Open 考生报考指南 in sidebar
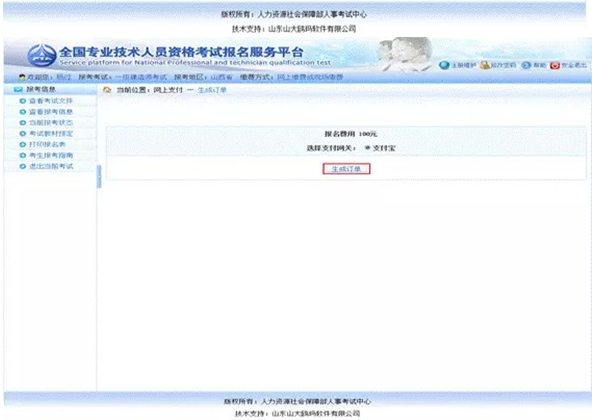The height and width of the screenshot is (420, 595). [x=51, y=156]
